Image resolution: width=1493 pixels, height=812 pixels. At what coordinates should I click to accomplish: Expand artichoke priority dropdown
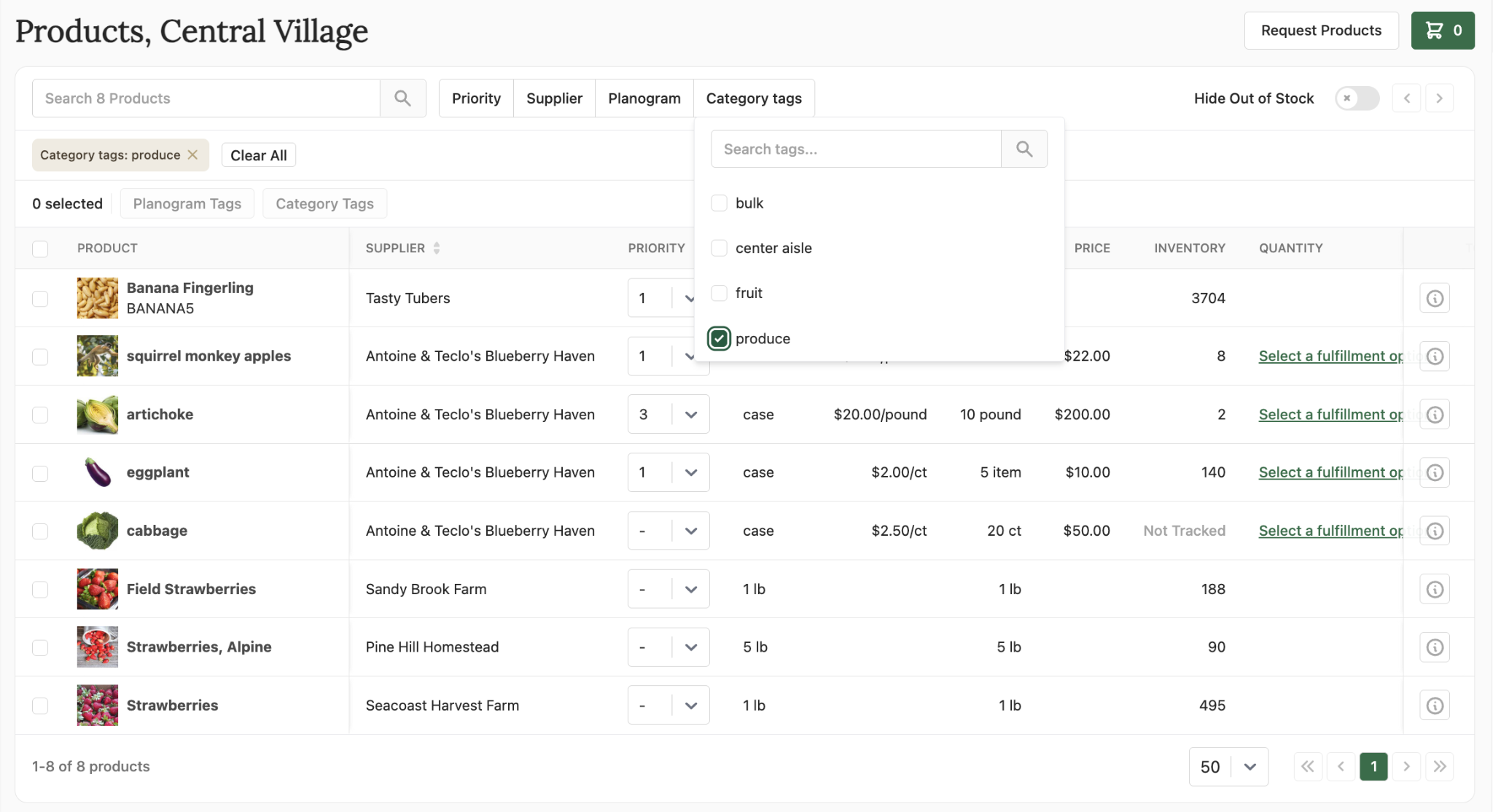(x=690, y=415)
